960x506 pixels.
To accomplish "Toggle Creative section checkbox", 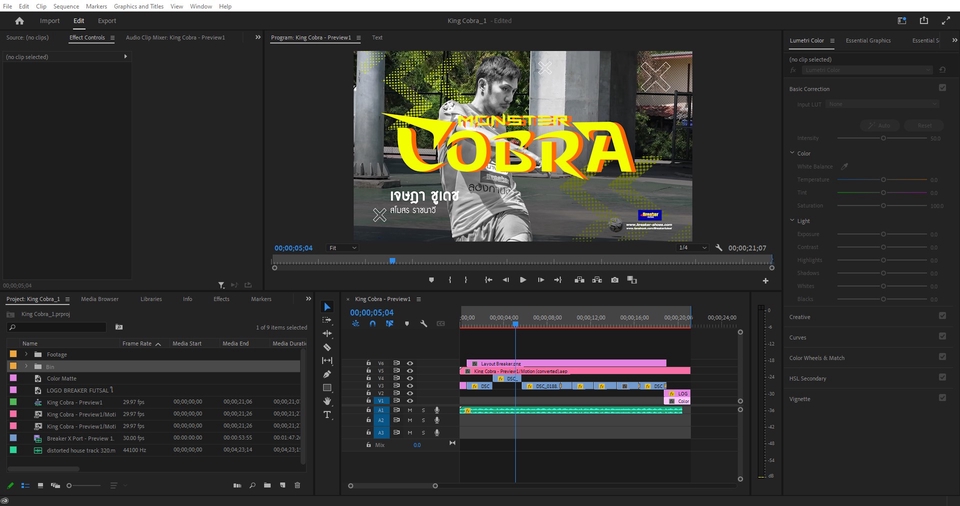I will tap(942, 316).
